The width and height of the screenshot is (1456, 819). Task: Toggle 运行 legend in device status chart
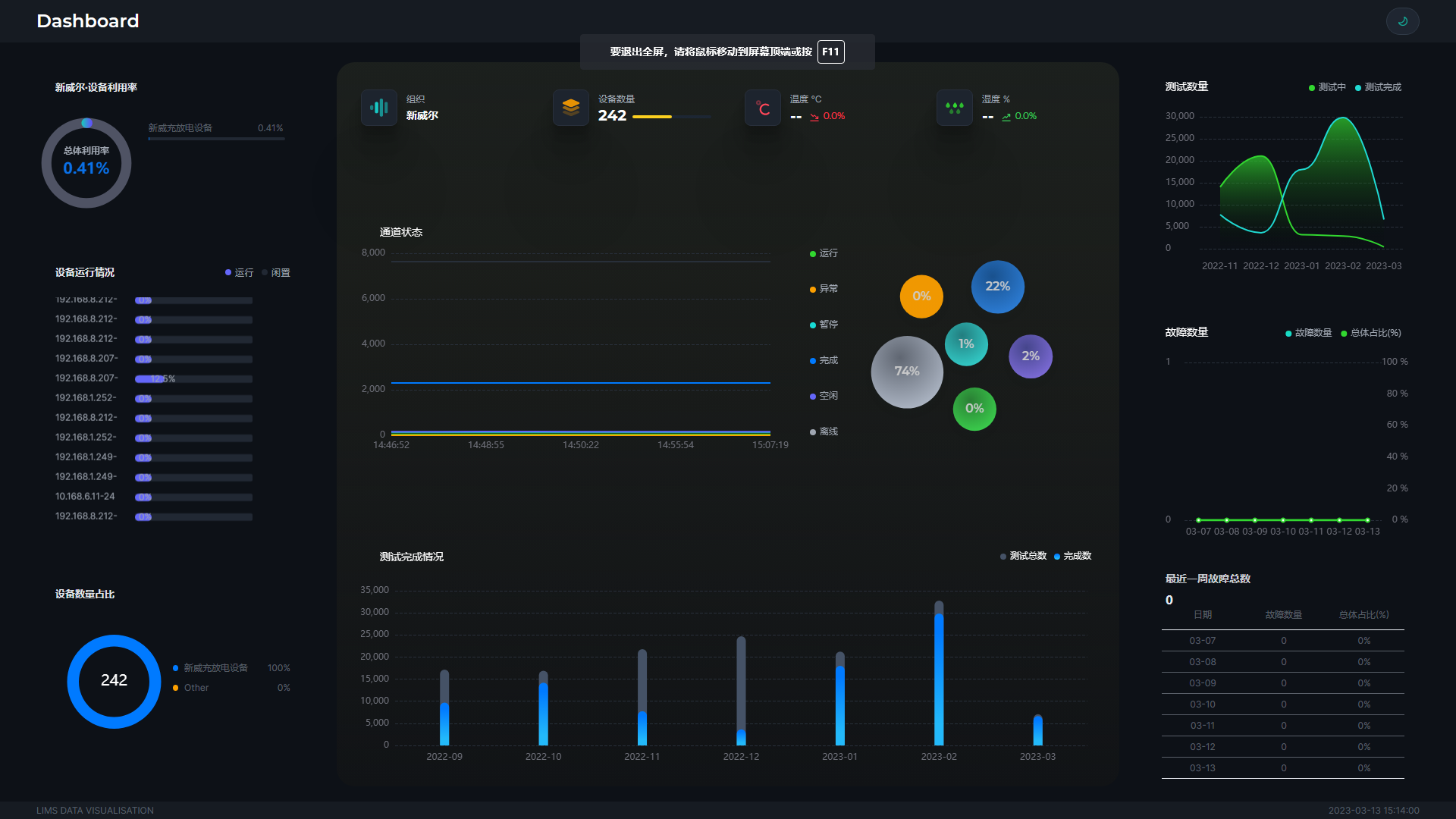click(240, 273)
